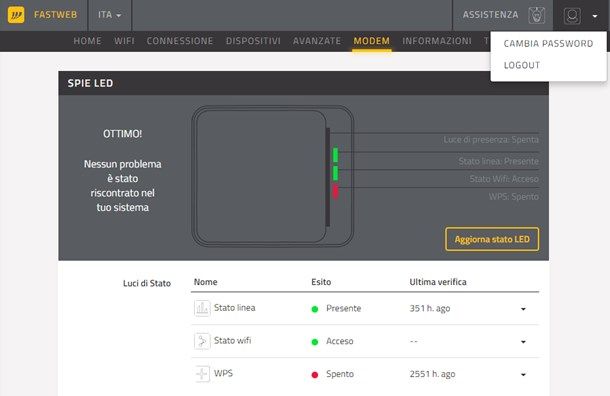Go to the HOME tab

[x=88, y=41]
